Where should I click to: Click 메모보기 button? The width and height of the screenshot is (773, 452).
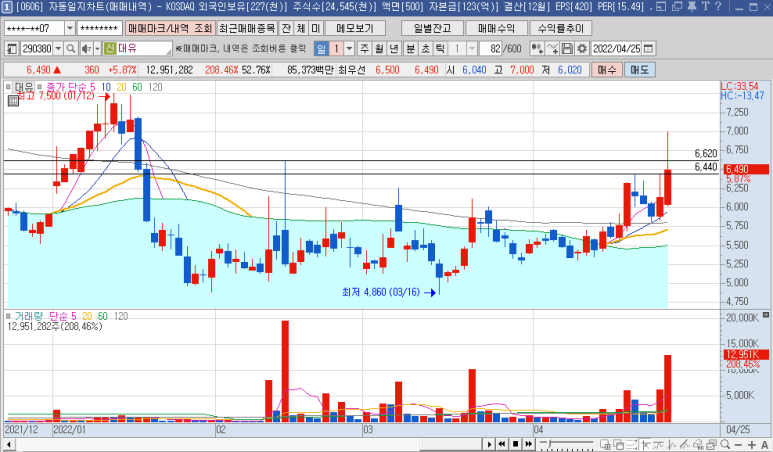pos(355,28)
